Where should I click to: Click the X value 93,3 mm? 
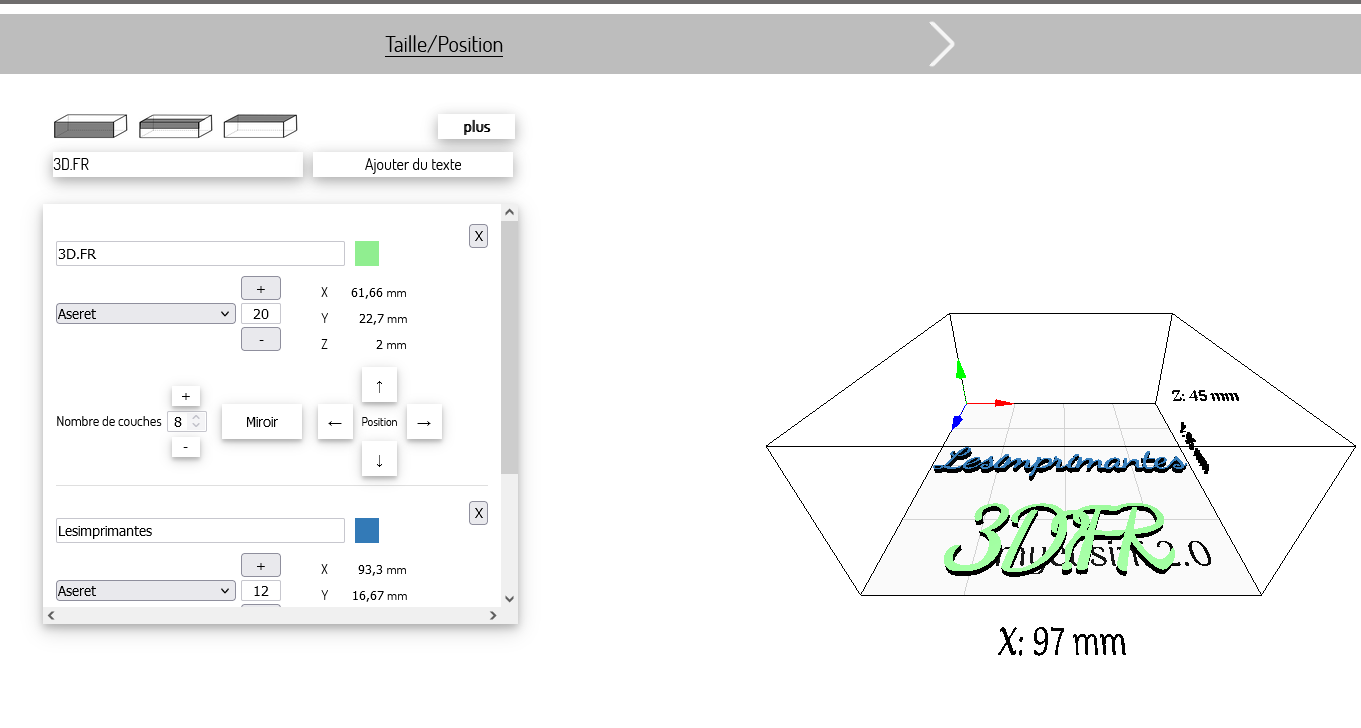click(x=382, y=570)
